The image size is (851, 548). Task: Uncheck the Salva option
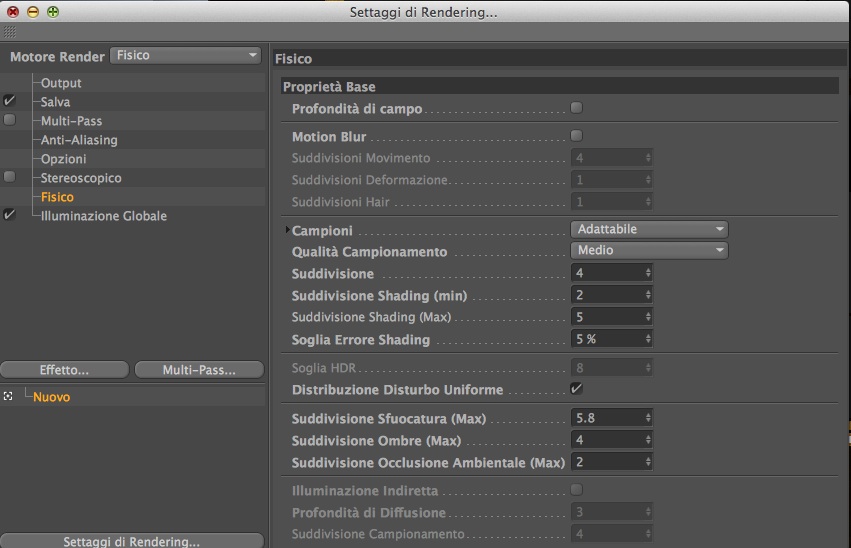tap(10, 101)
